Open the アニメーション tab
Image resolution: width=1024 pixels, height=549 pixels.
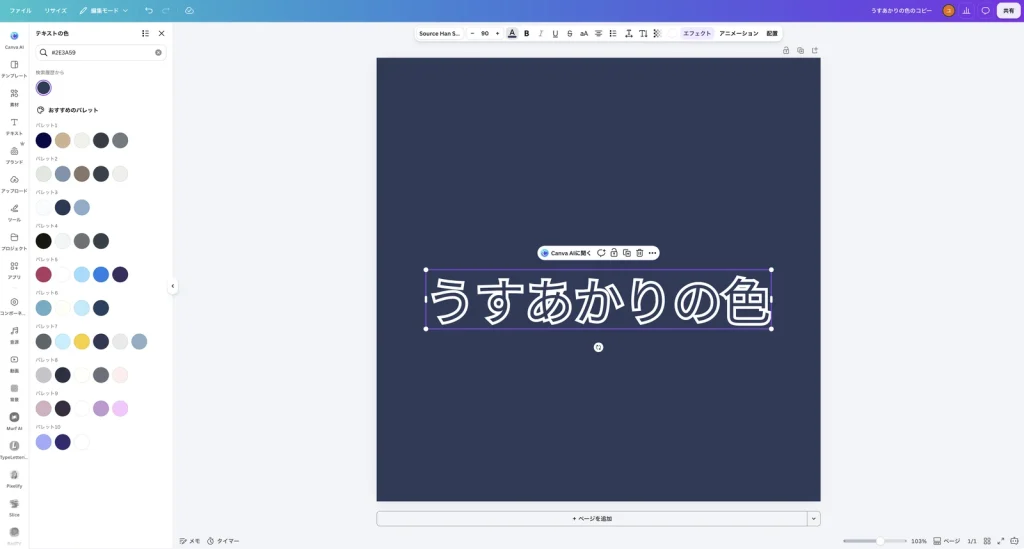point(739,33)
